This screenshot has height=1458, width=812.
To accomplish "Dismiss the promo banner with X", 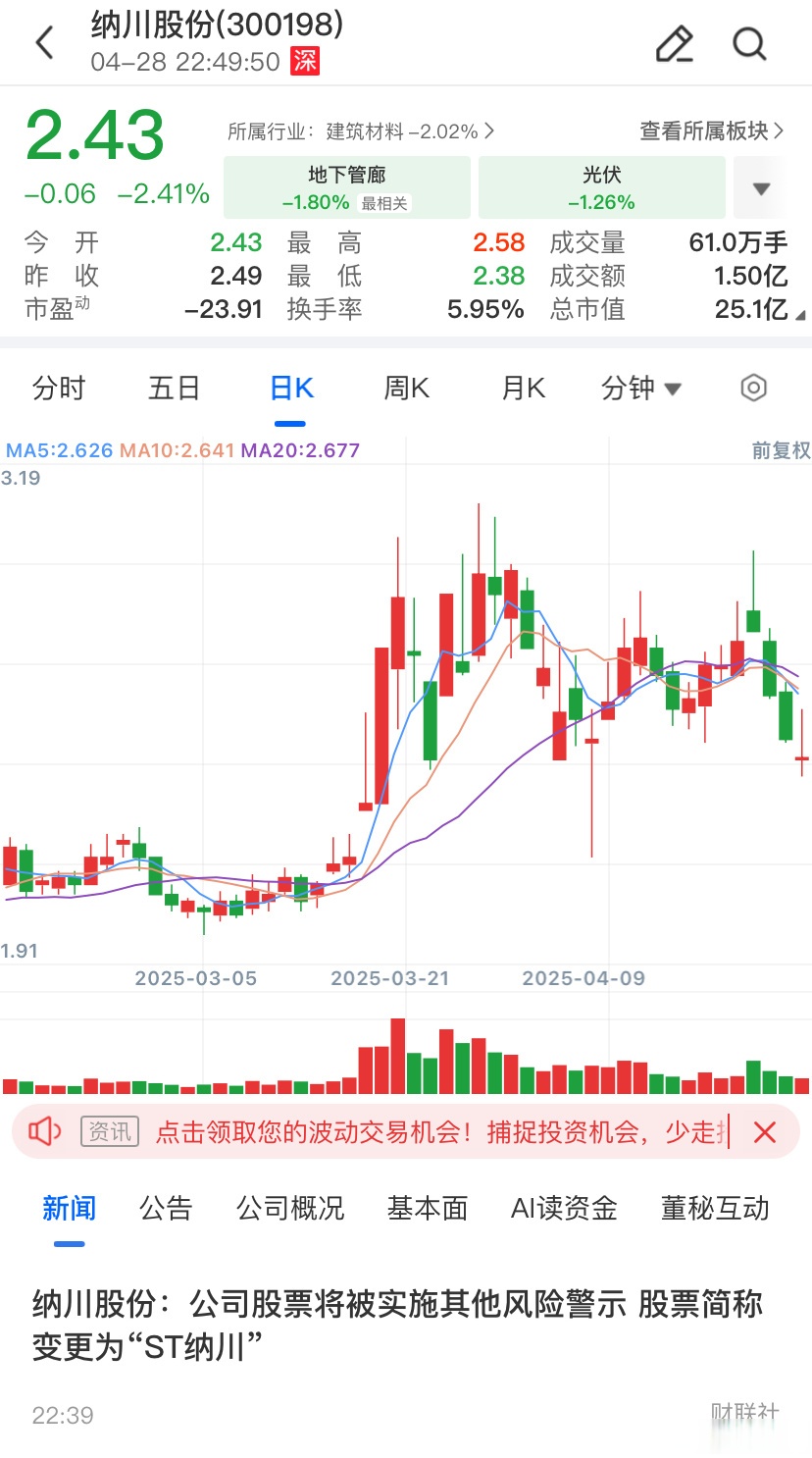I will tap(765, 1132).
